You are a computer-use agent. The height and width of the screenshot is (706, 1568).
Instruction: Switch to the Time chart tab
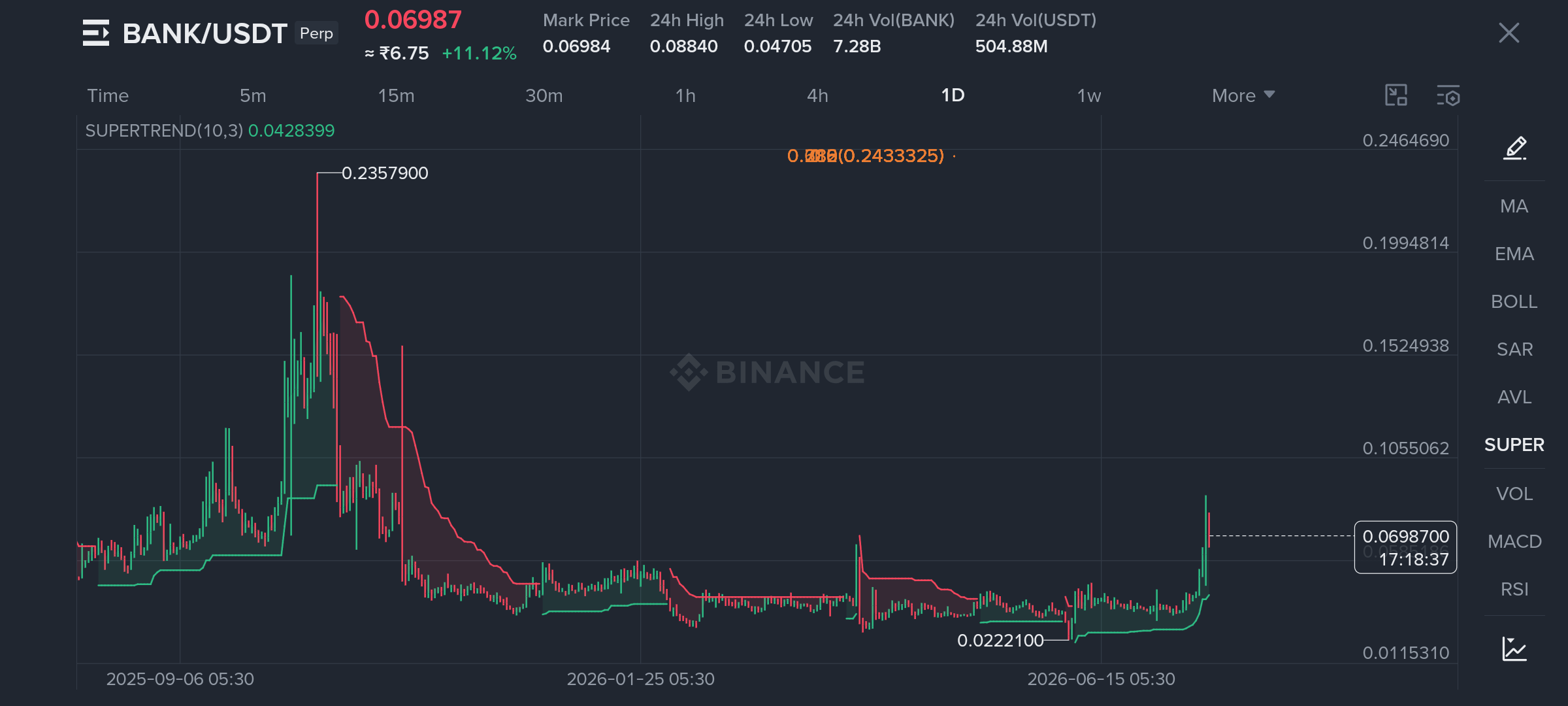(x=108, y=95)
